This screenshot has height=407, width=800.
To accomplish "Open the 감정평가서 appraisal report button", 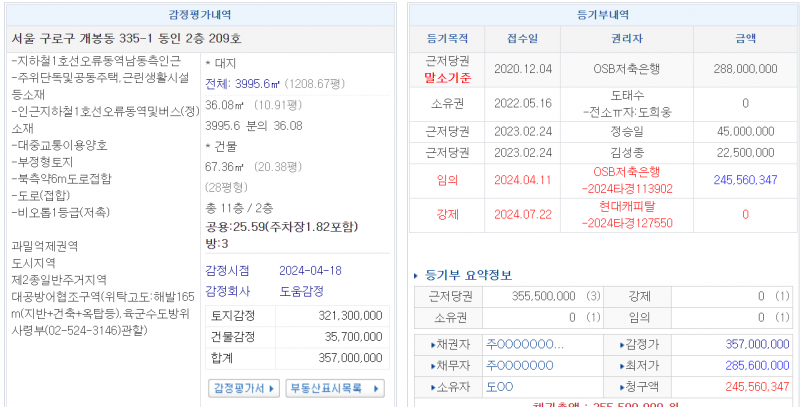I will pos(238,387).
